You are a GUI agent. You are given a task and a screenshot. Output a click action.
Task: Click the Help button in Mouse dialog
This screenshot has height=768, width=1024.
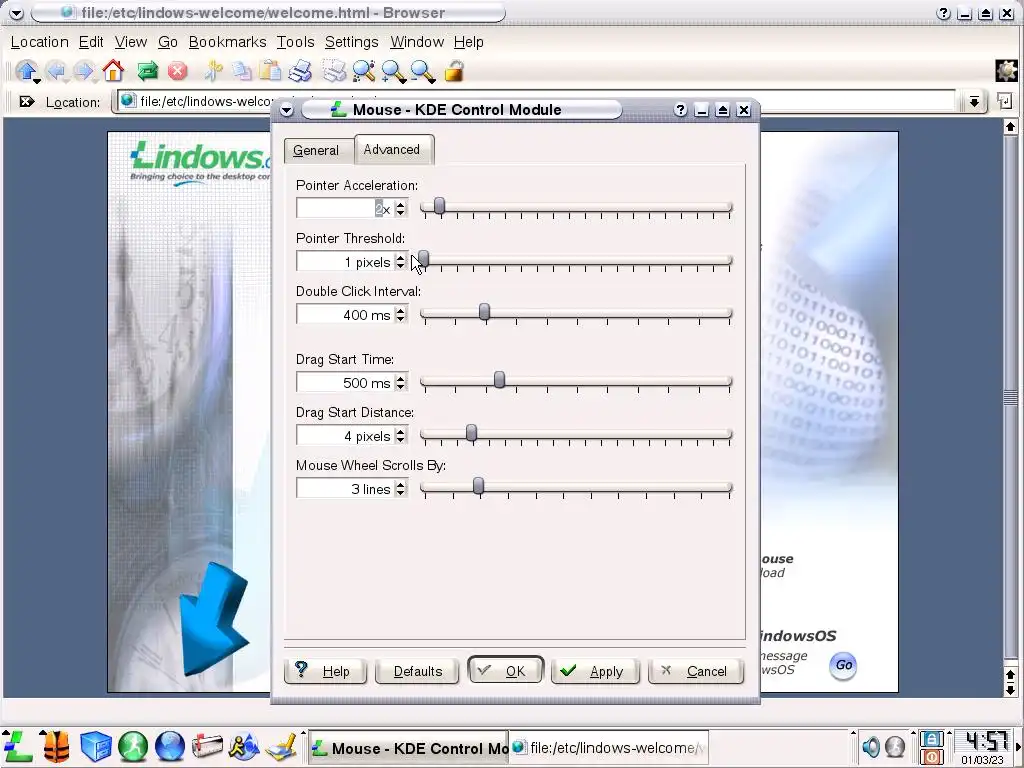tap(325, 671)
